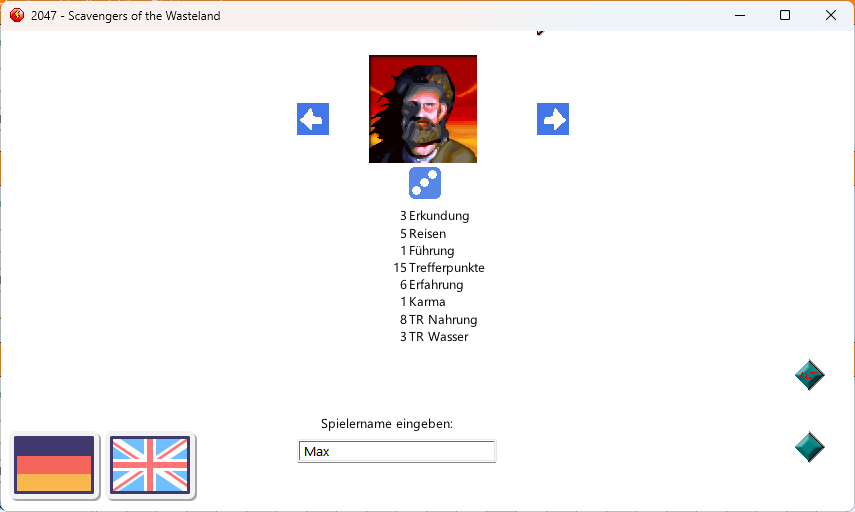Screen dimensions: 855x512
Task: Switch language with the British flag
Action: pos(150,465)
